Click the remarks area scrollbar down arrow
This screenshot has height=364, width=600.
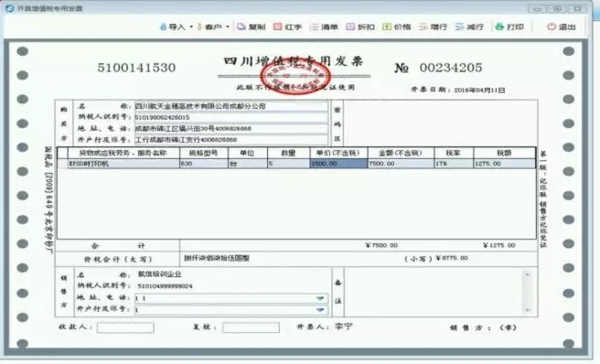[527, 310]
